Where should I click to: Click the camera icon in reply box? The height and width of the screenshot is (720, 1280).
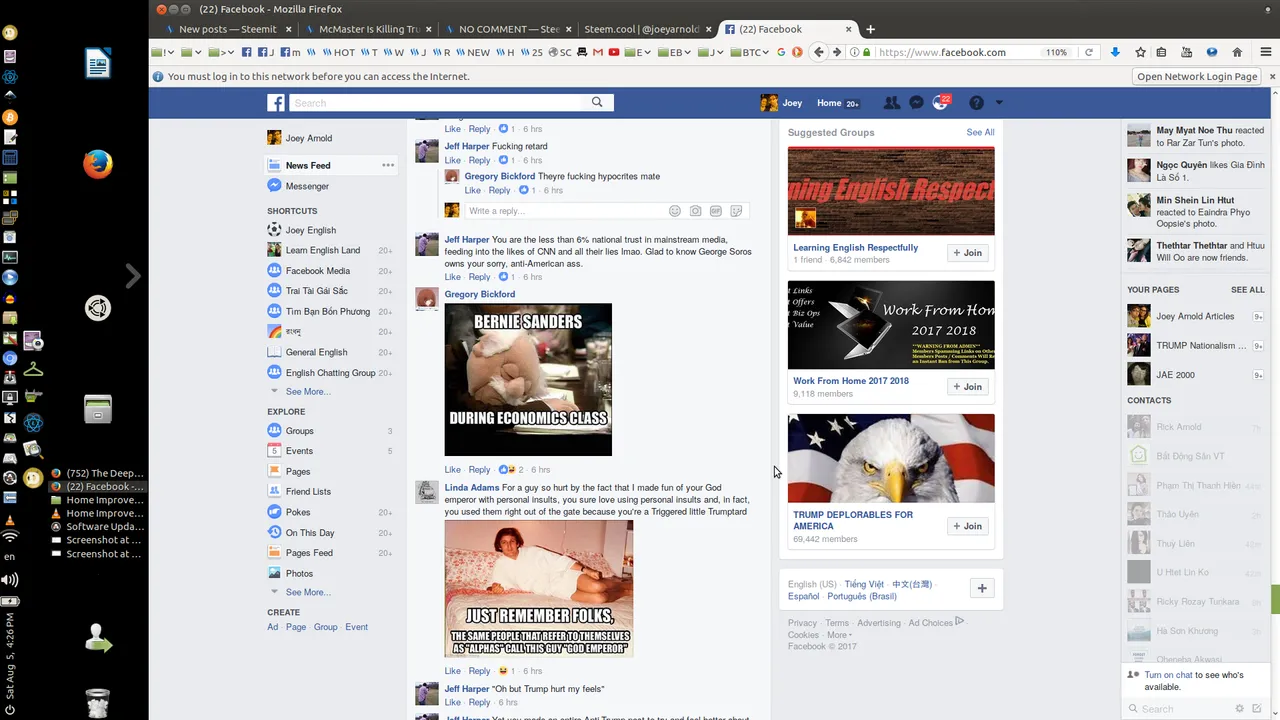tap(696, 211)
